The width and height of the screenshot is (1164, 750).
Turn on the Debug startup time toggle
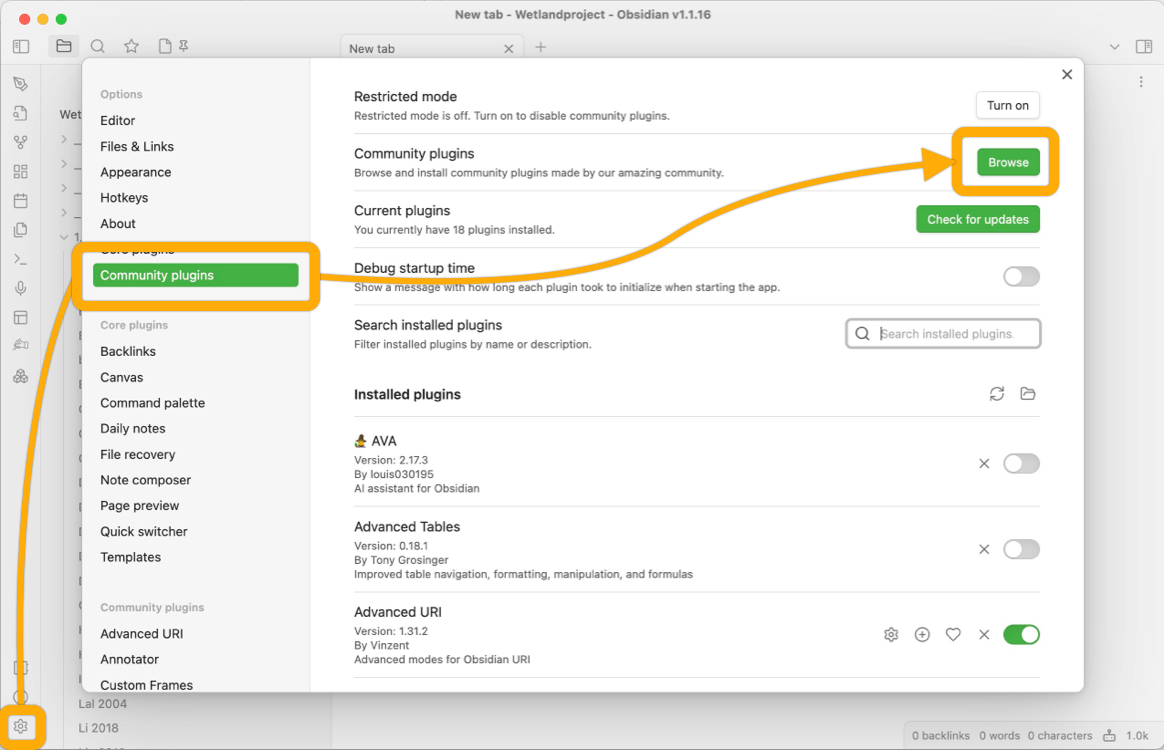click(1021, 276)
